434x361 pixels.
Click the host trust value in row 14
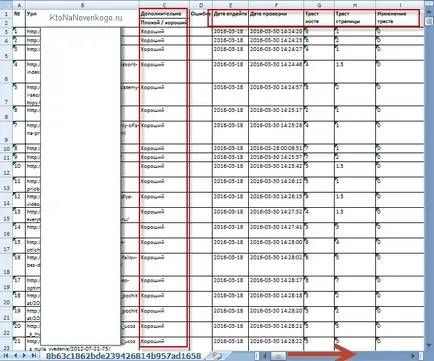(319, 200)
